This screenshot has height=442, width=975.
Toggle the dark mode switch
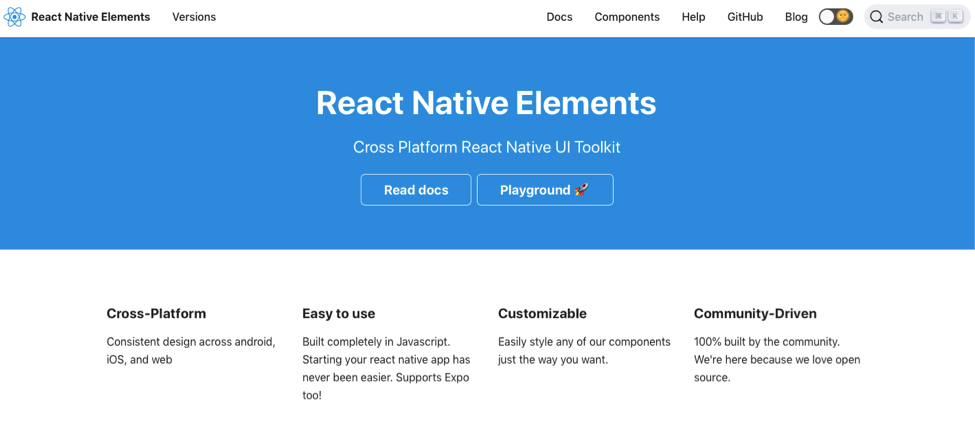[x=835, y=17]
